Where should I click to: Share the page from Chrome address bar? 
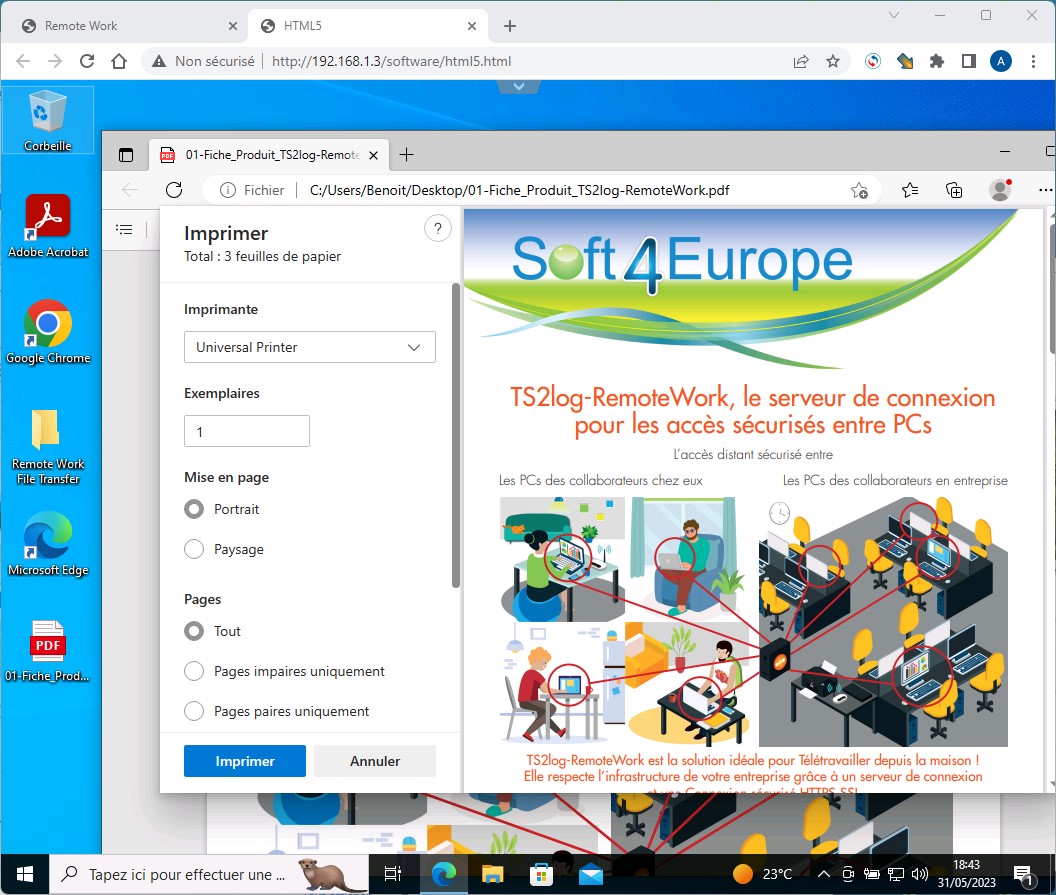(x=801, y=62)
